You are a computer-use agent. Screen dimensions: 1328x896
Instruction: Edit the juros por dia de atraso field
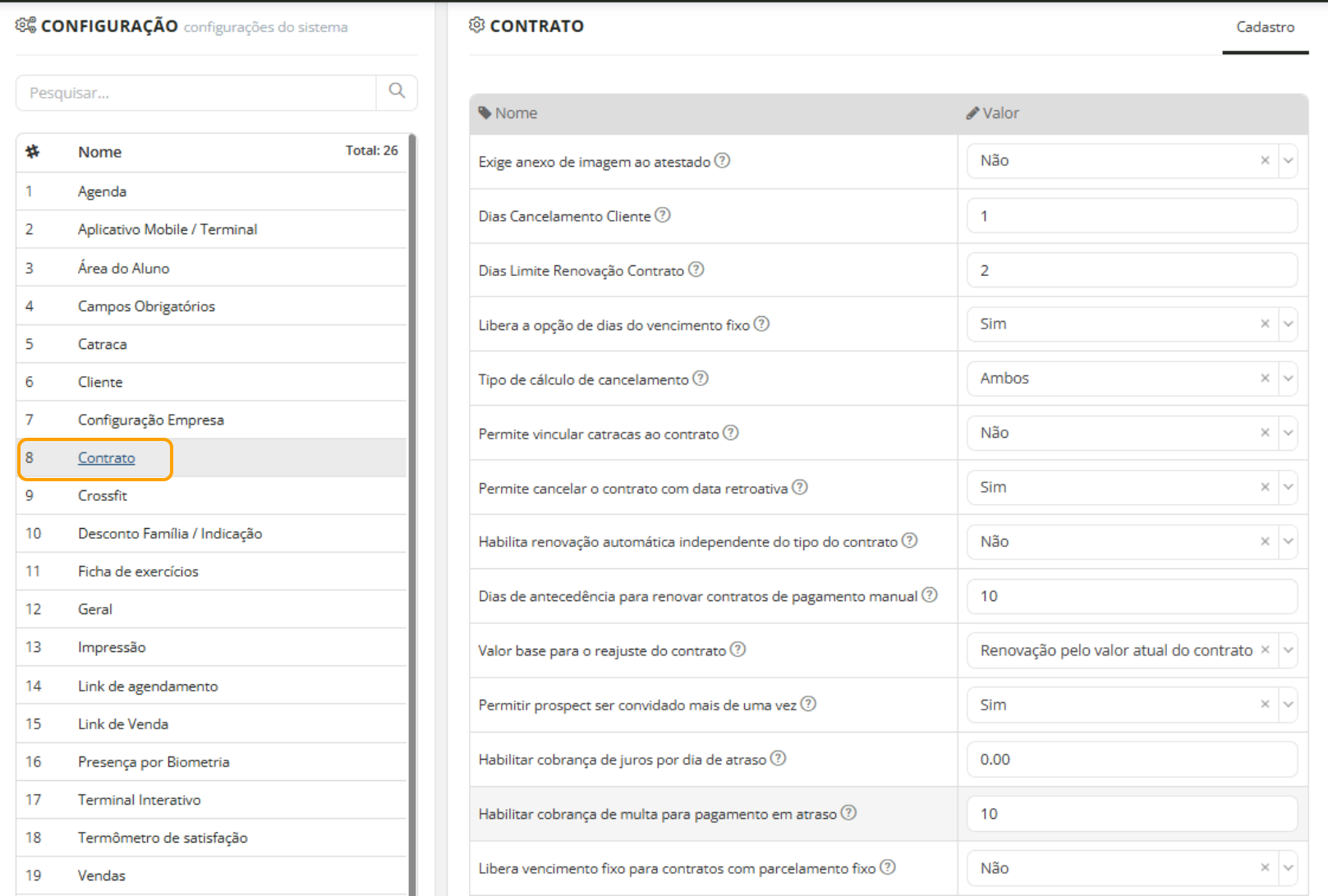click(1132, 760)
